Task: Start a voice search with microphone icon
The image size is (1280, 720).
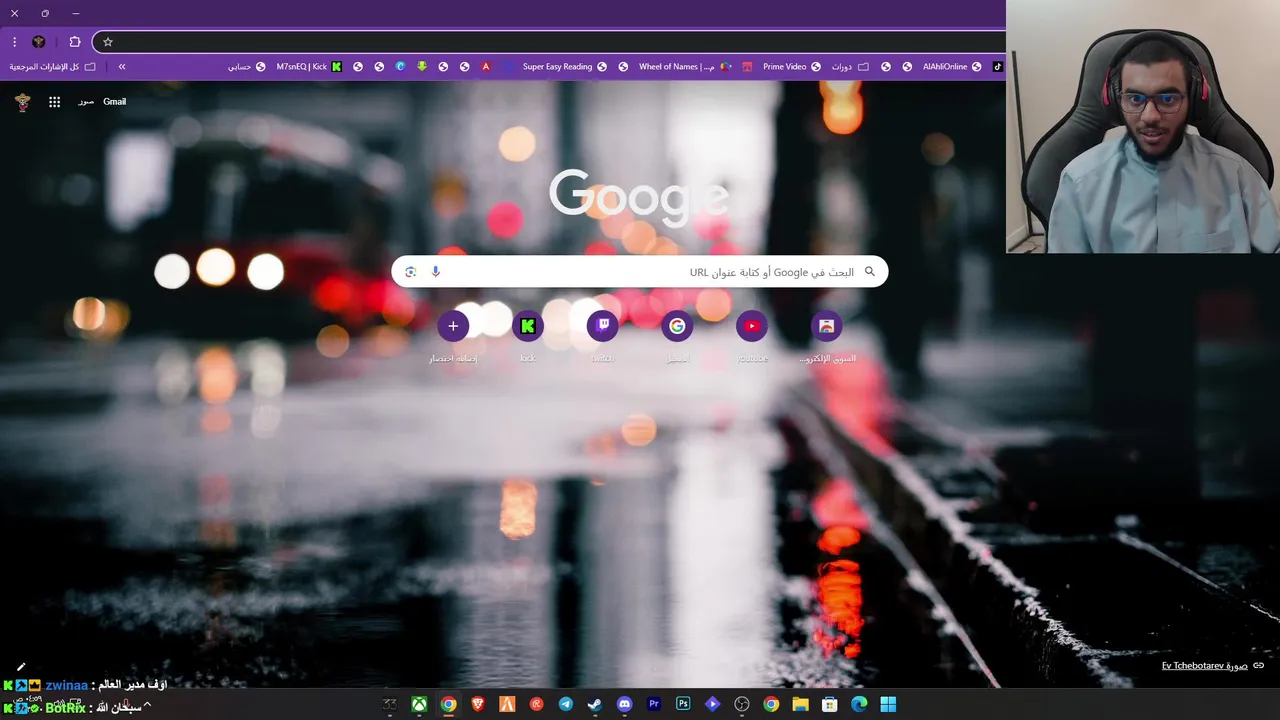Action: 436,272
